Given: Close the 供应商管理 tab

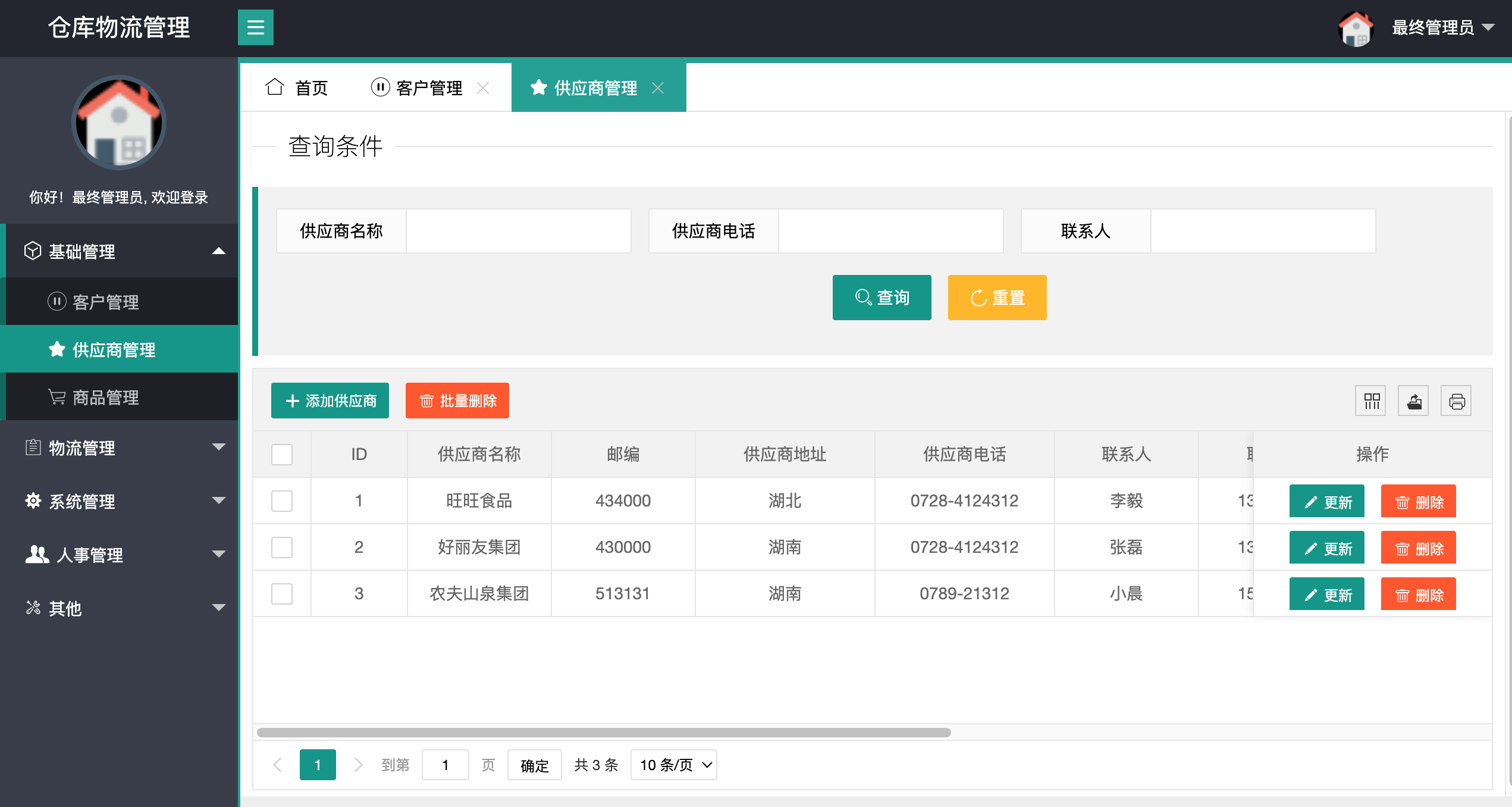Looking at the screenshot, I should 658,88.
